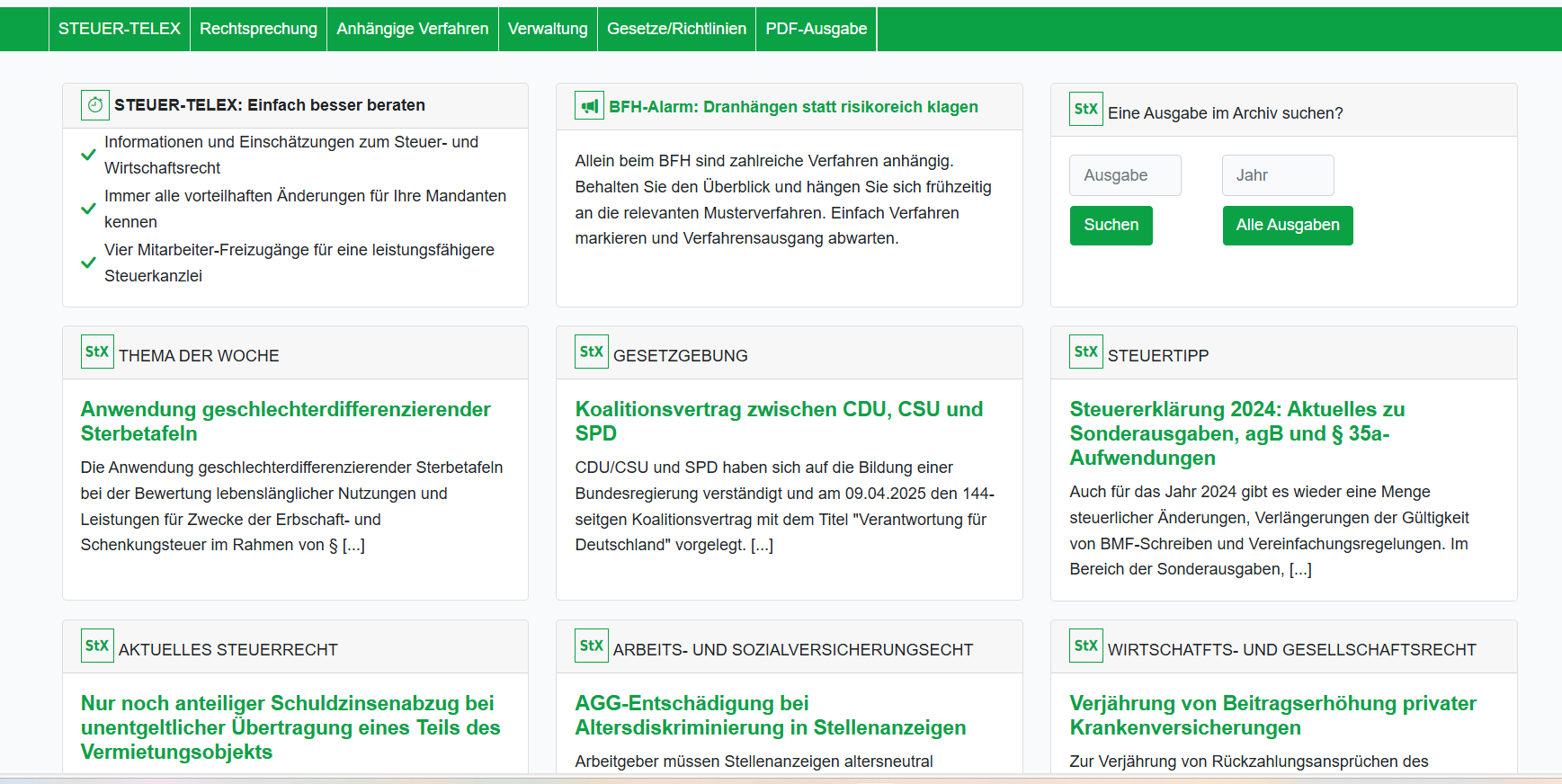
Task: Open Anhängige Verfahren page
Action: [413, 29]
